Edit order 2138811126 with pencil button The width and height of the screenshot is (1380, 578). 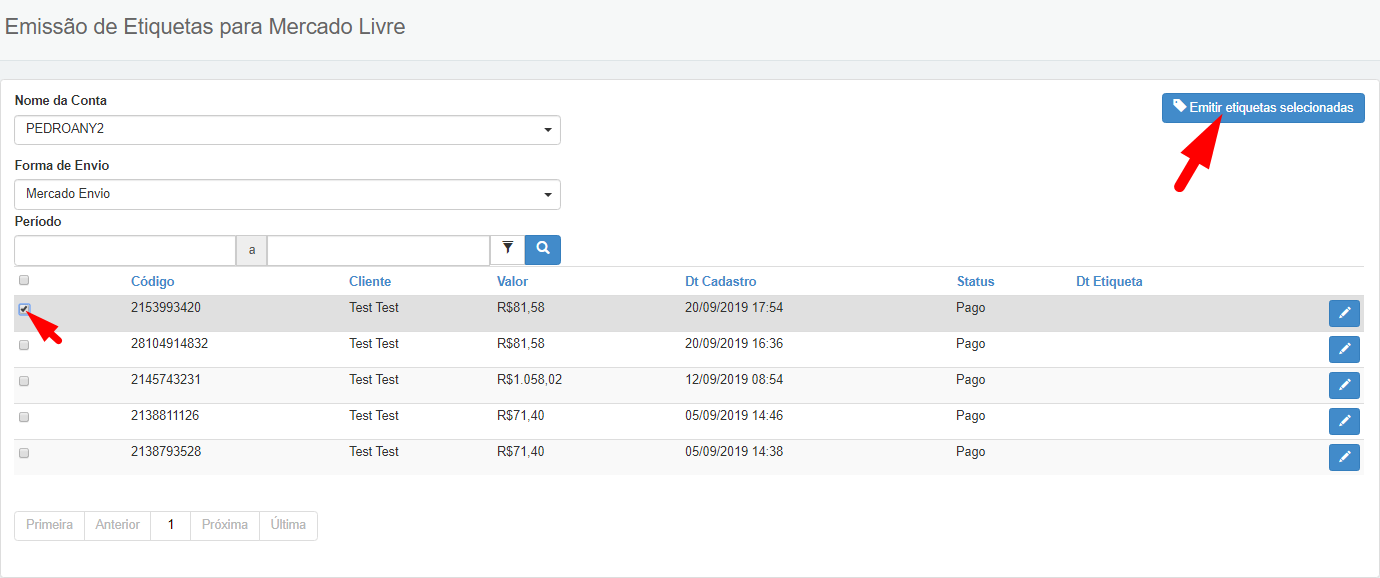coord(1344,422)
